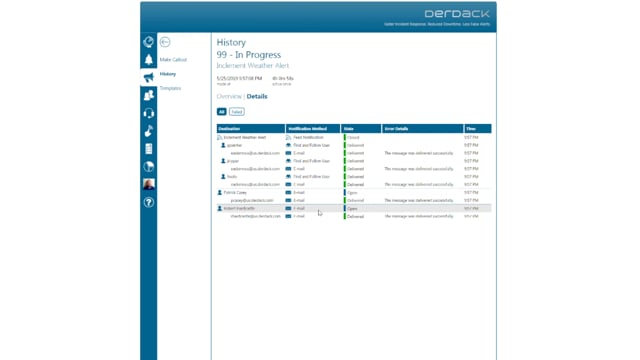Image resolution: width=640 pixels, height=360 pixels.
Task: Click the e-mail icon in Patrick Casey row
Action: click(x=288, y=193)
